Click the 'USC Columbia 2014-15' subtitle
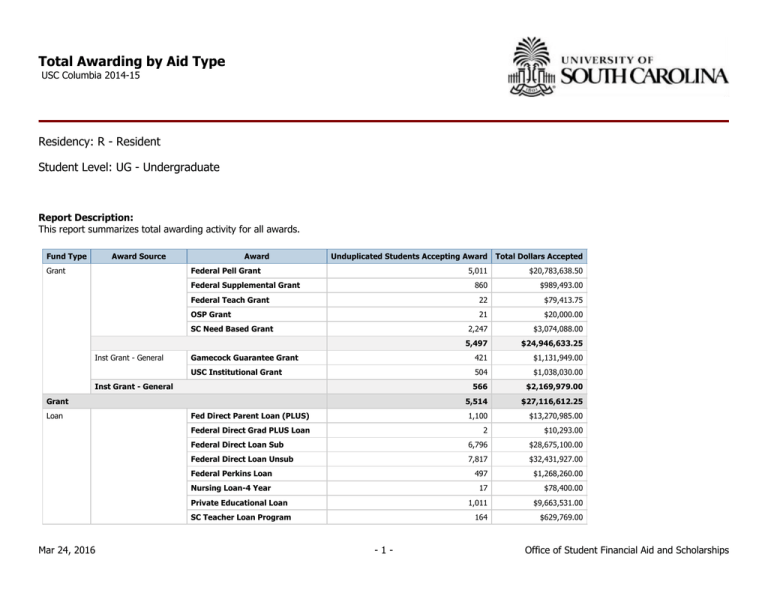This screenshot has width=768, height=593. point(91,75)
